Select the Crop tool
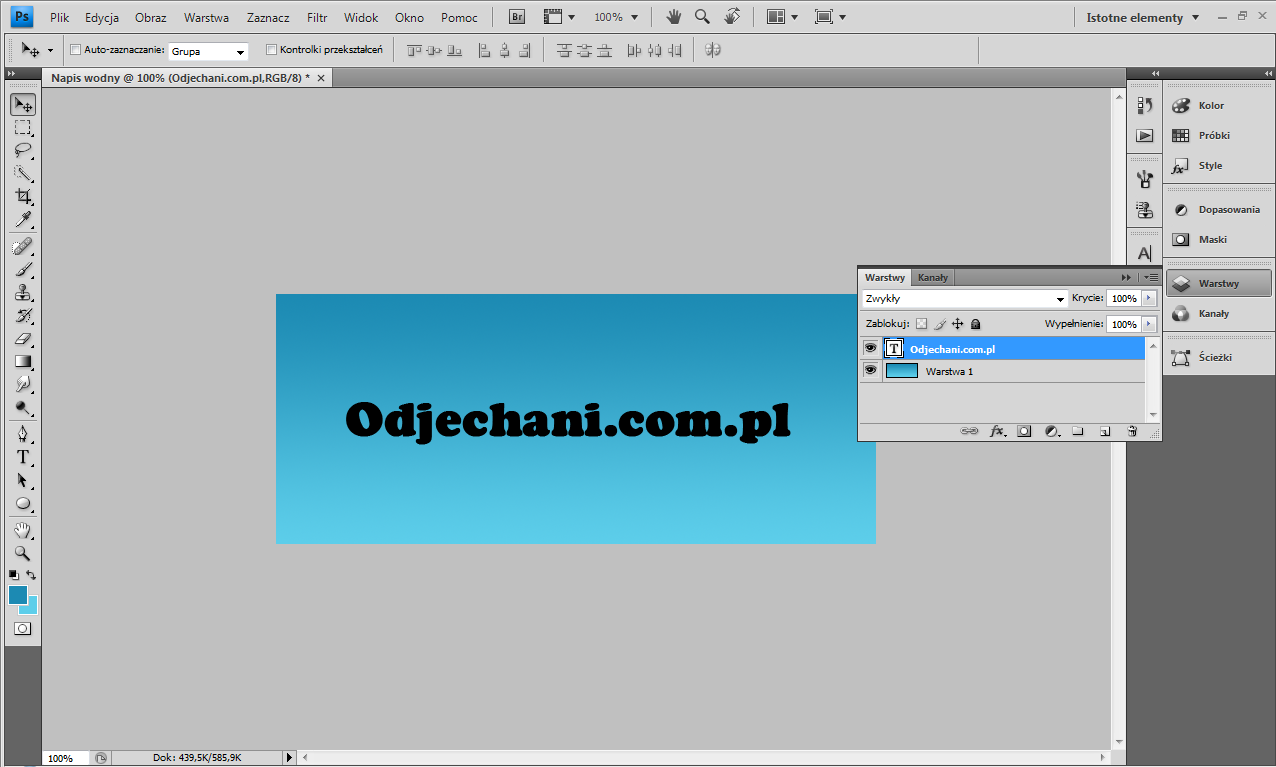The width and height of the screenshot is (1276, 767). click(22, 197)
